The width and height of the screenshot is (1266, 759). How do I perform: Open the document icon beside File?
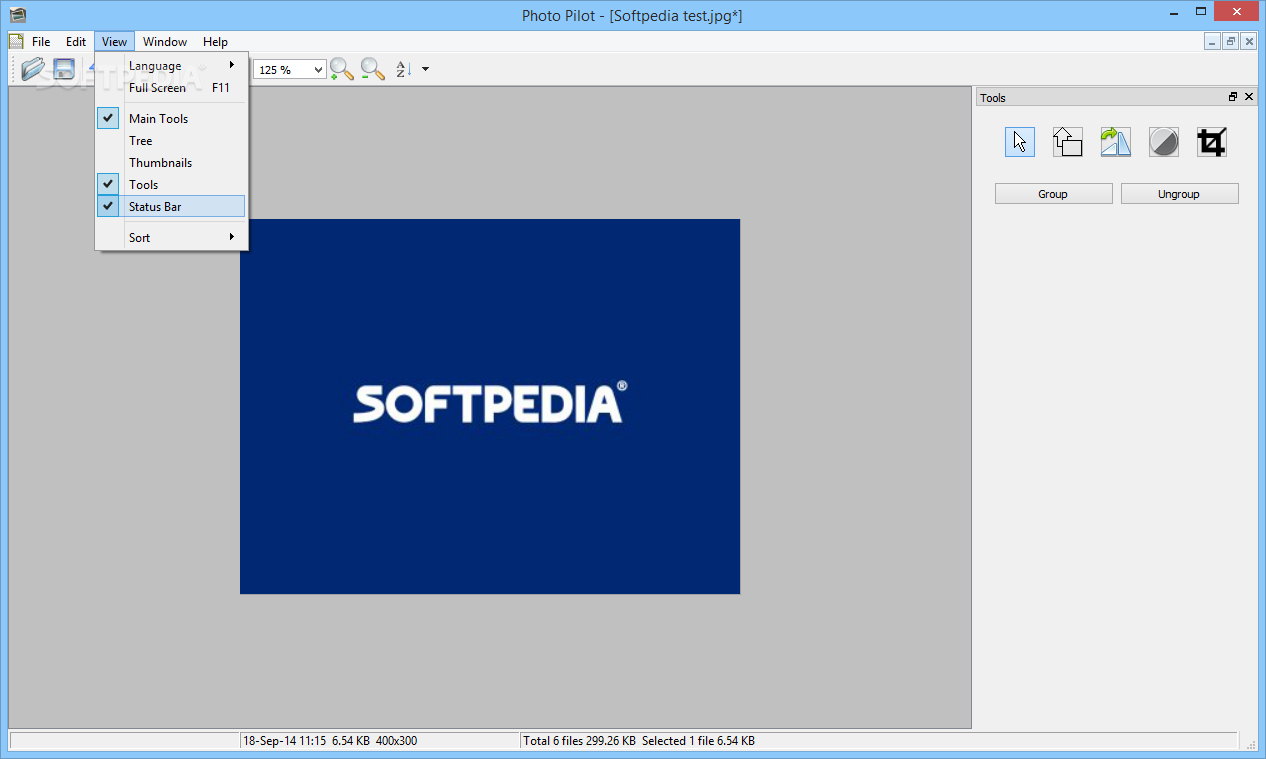coord(16,42)
